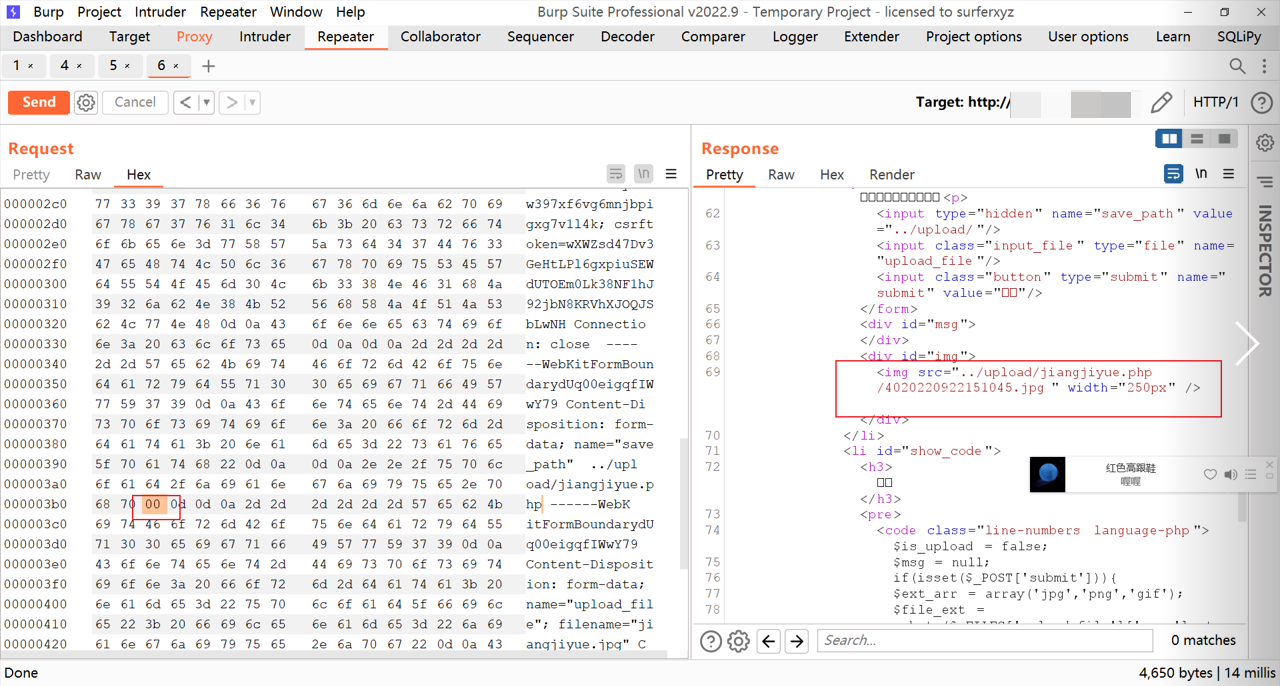This screenshot has width=1280, height=686.
Task: Click the Repeater help question mark icon
Action: pos(1262,102)
